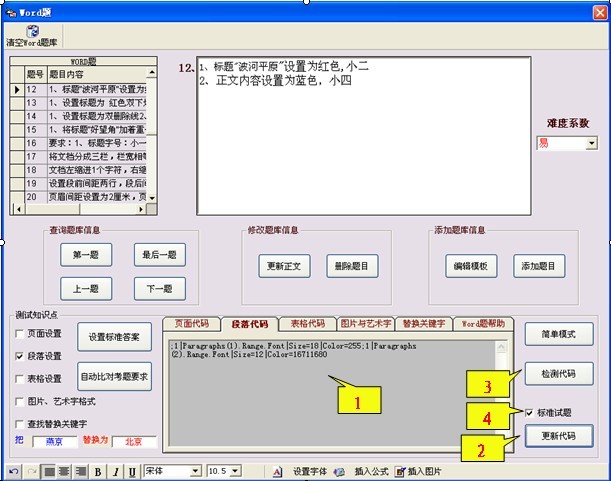
Task: Go to next question with 下一题
Action: tap(160, 289)
